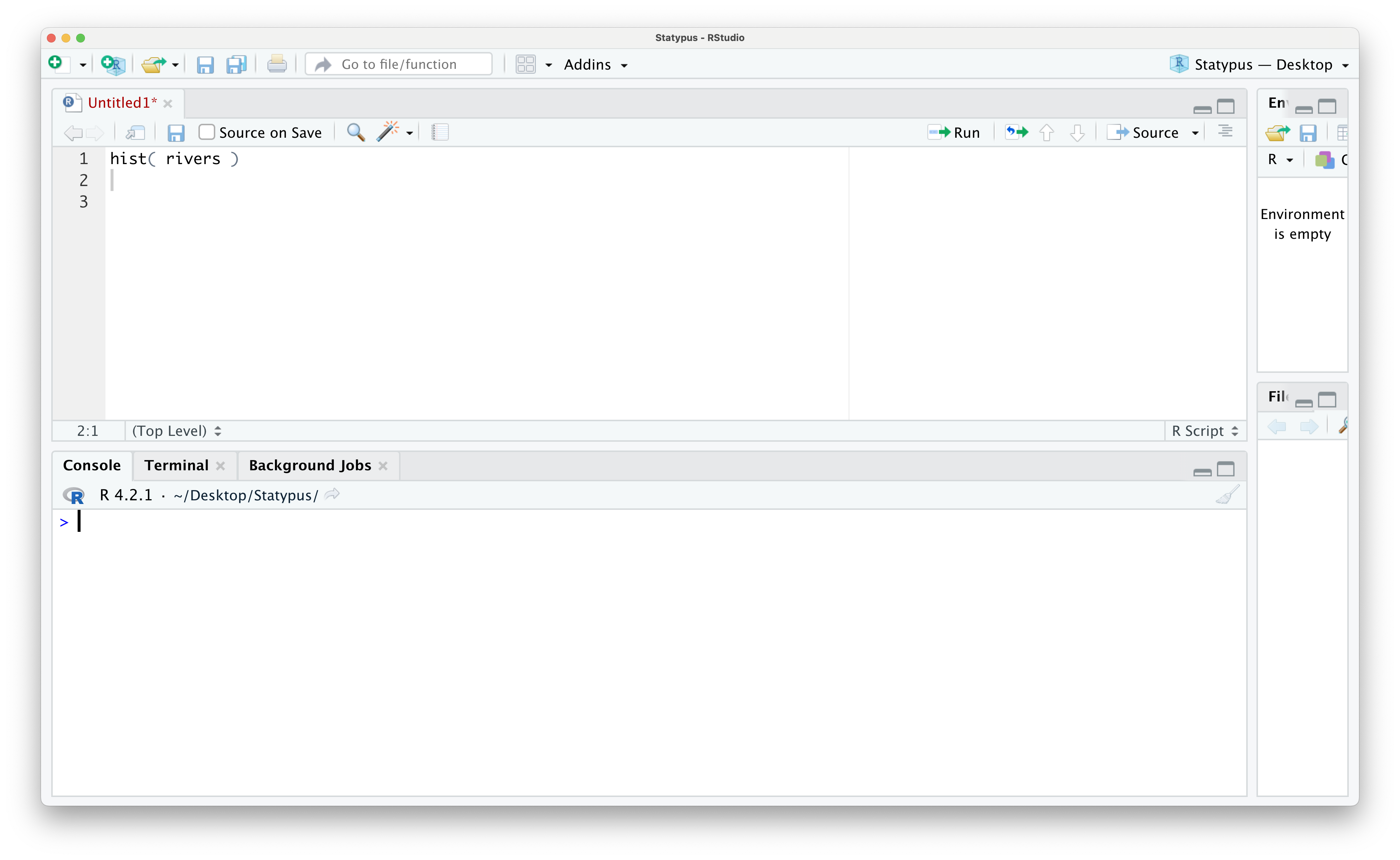
Task: Switch to the Terminal tab
Action: point(176,465)
